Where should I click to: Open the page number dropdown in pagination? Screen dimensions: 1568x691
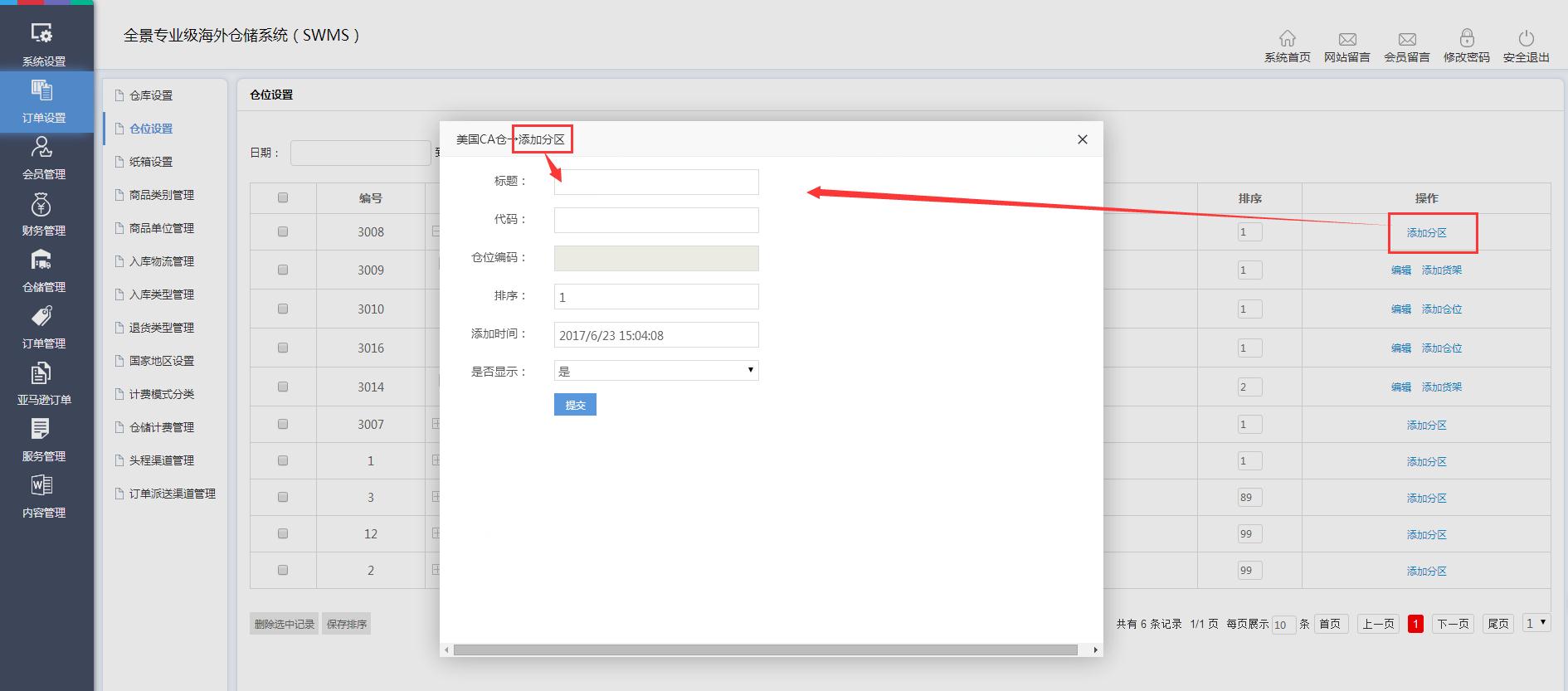1536,623
